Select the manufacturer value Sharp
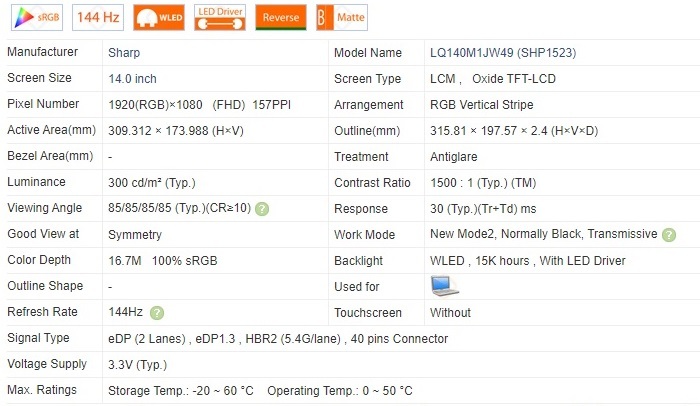The image size is (700, 406). tap(124, 53)
